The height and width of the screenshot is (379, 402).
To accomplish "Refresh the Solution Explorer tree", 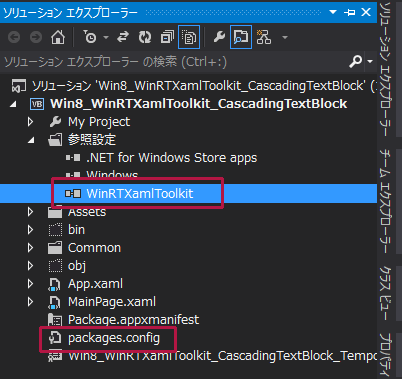I will click(x=145, y=37).
